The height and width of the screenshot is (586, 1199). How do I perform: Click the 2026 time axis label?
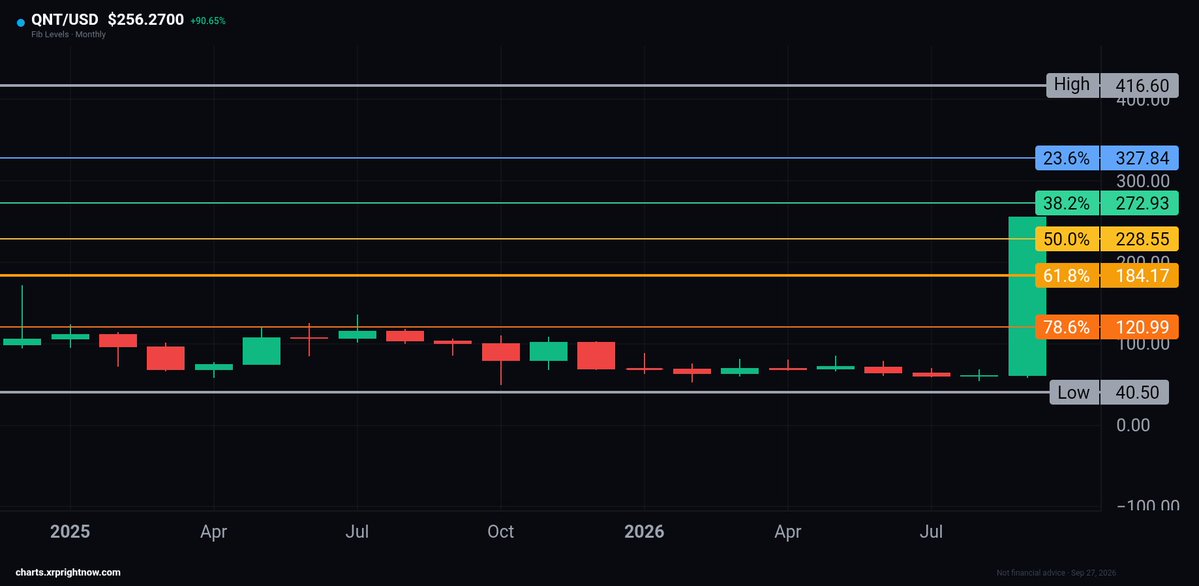point(644,531)
